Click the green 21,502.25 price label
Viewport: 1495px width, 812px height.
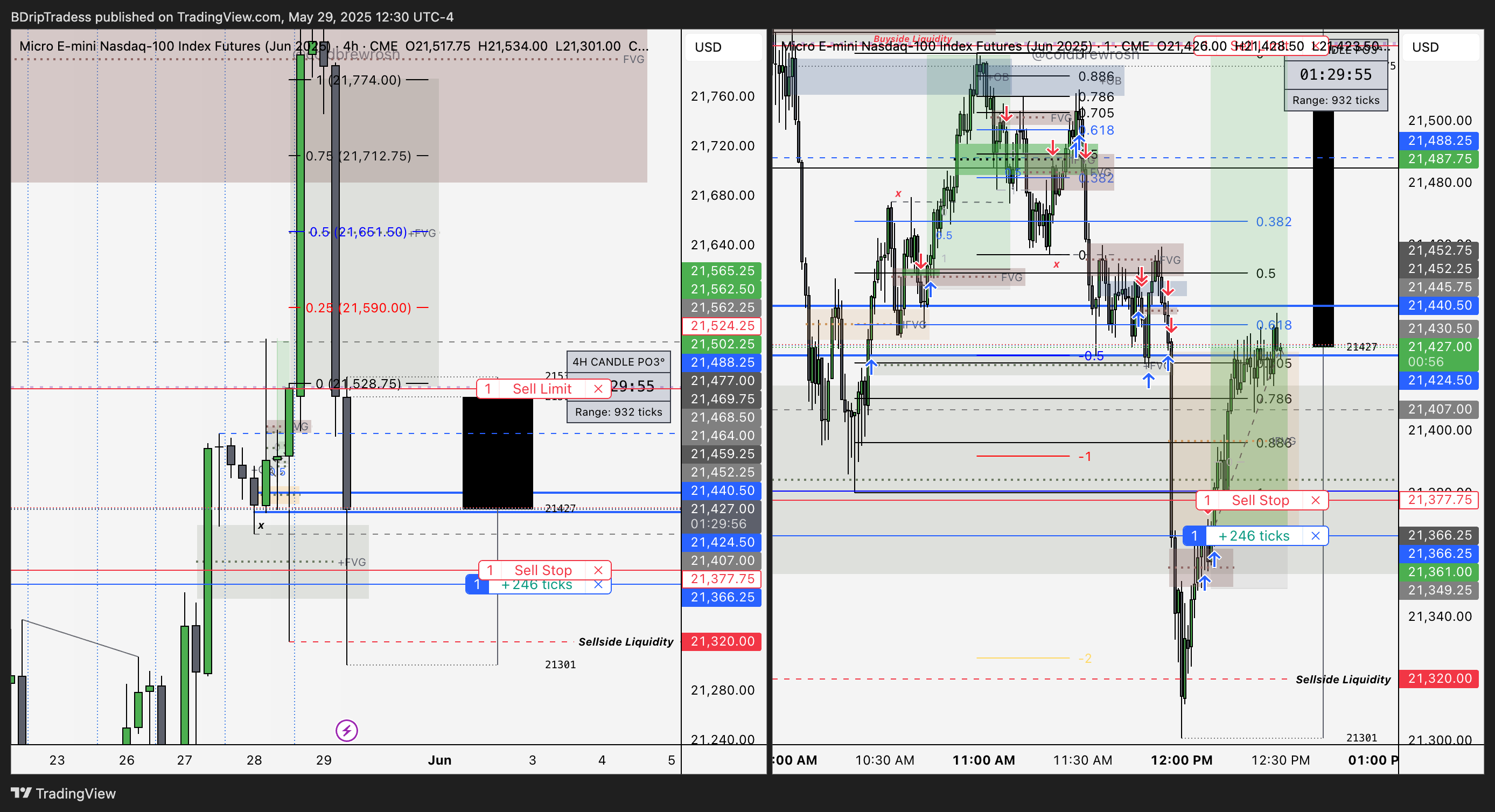point(722,344)
